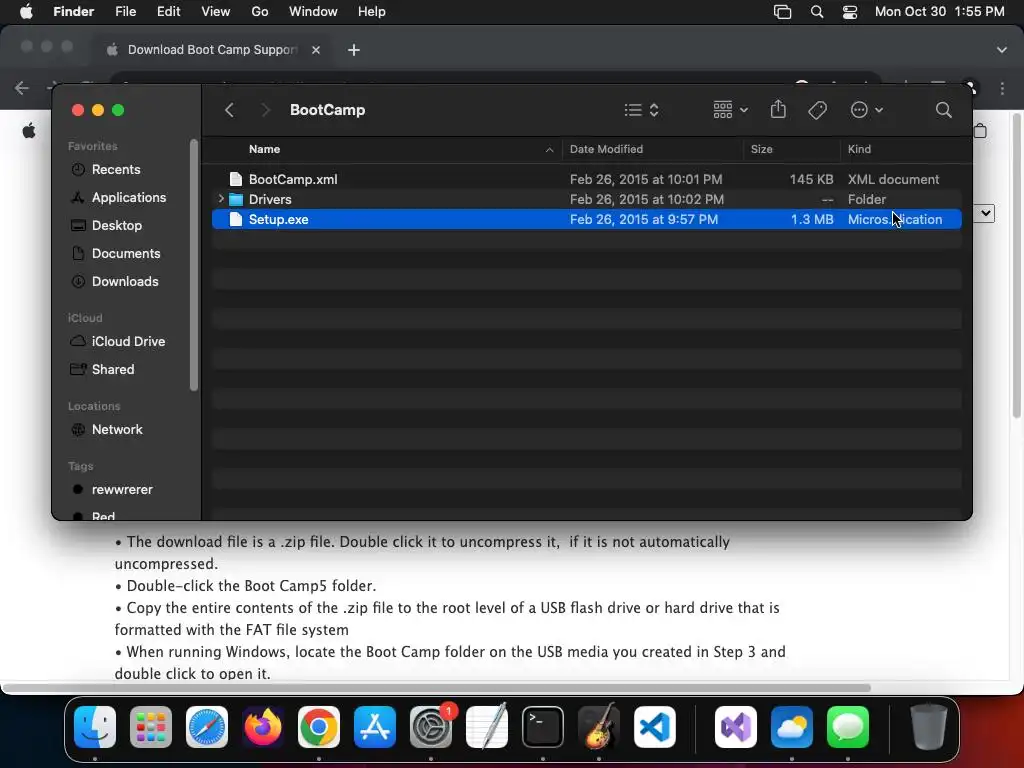Image resolution: width=1024 pixels, height=768 pixels.
Task: Open the browser three-dot menu
Action: click(x=1002, y=88)
